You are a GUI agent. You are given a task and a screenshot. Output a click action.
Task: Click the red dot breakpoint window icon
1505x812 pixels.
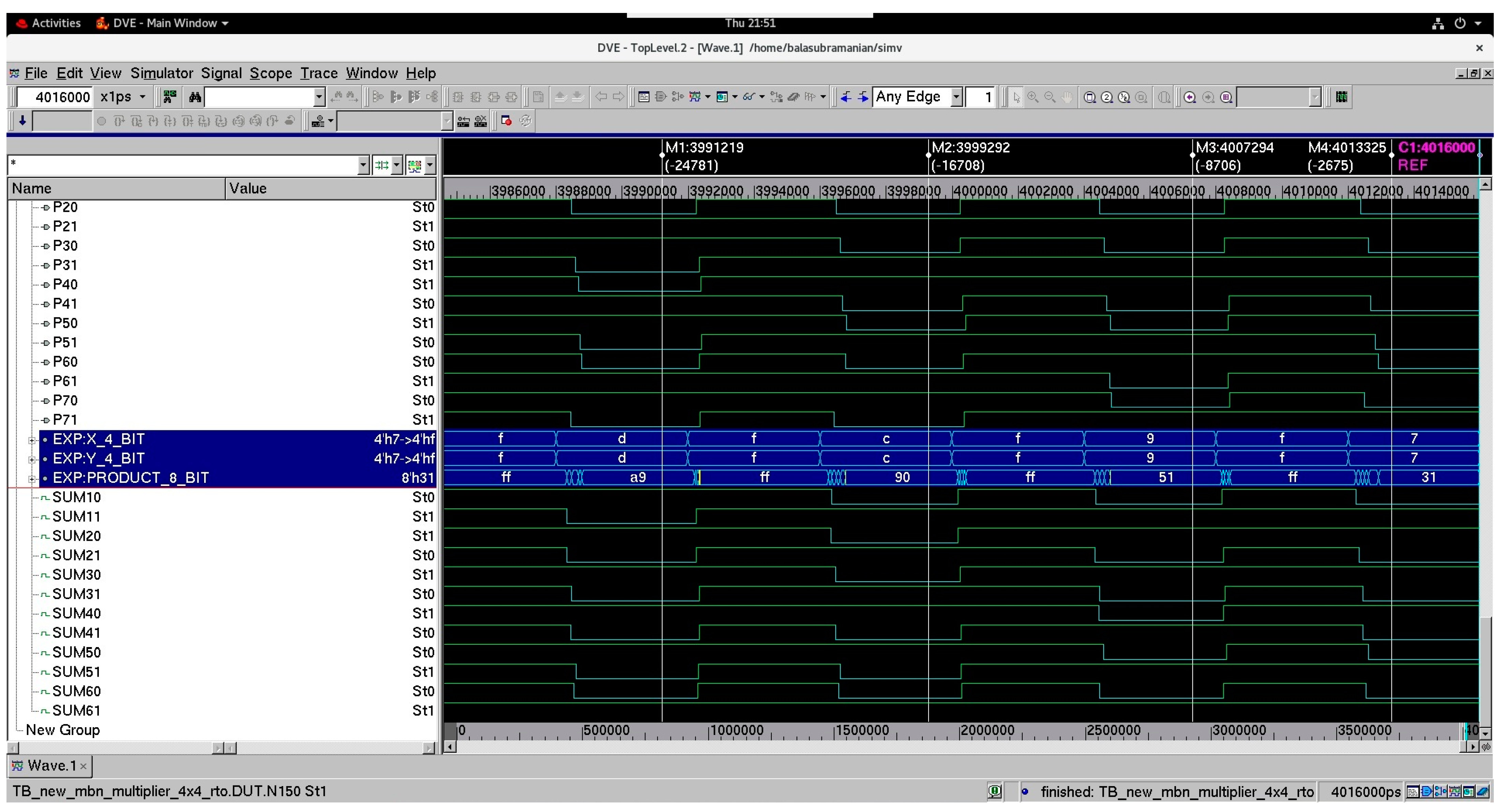tap(507, 121)
